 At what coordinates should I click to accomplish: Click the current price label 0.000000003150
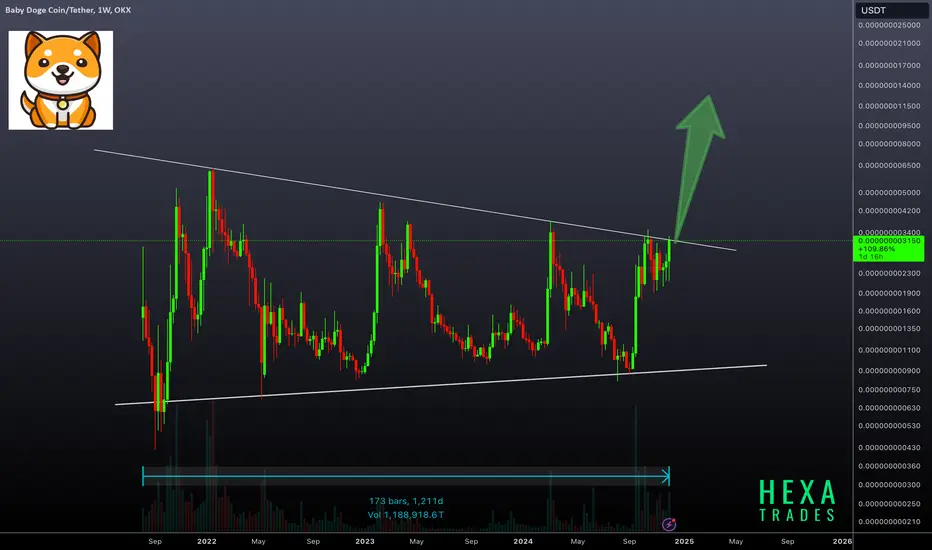[x=889, y=241]
